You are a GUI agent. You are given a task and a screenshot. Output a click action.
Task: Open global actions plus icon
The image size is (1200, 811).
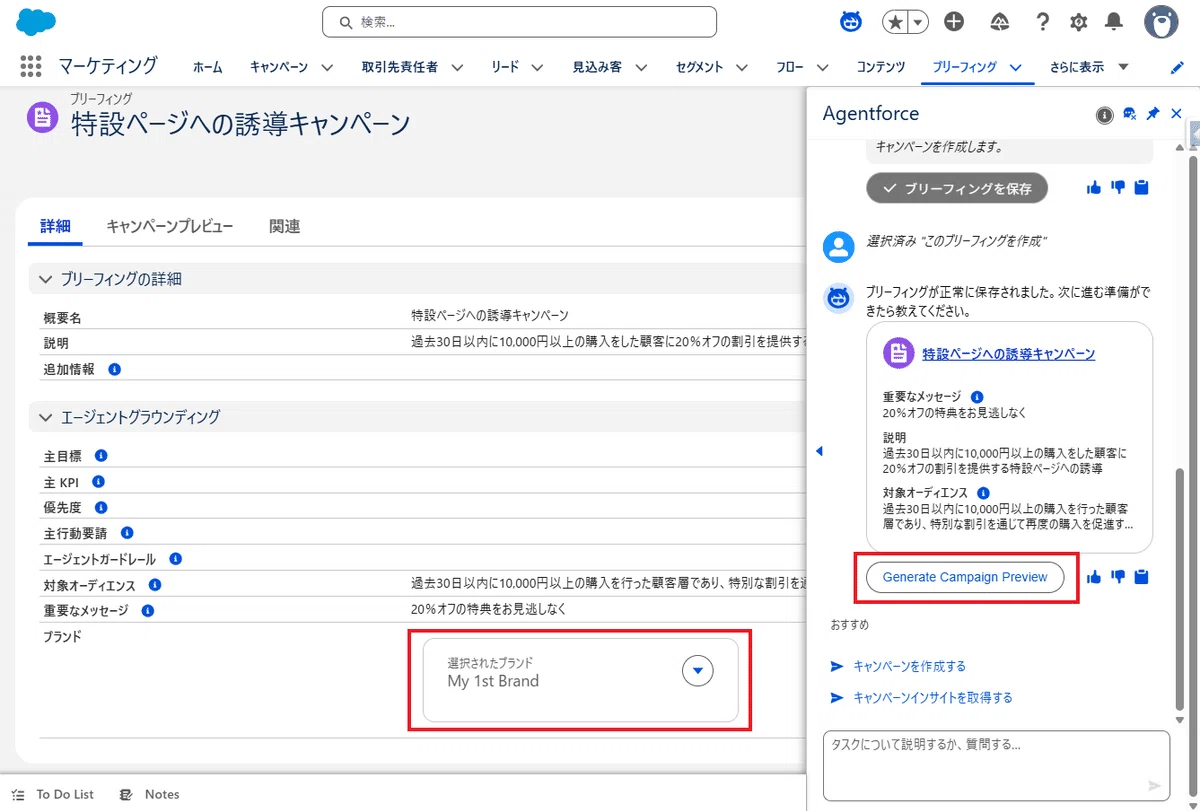pos(954,22)
